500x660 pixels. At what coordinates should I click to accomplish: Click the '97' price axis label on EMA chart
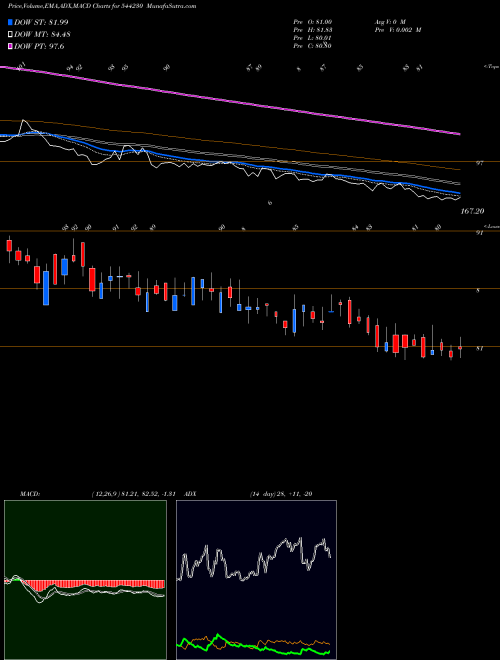coord(479,162)
